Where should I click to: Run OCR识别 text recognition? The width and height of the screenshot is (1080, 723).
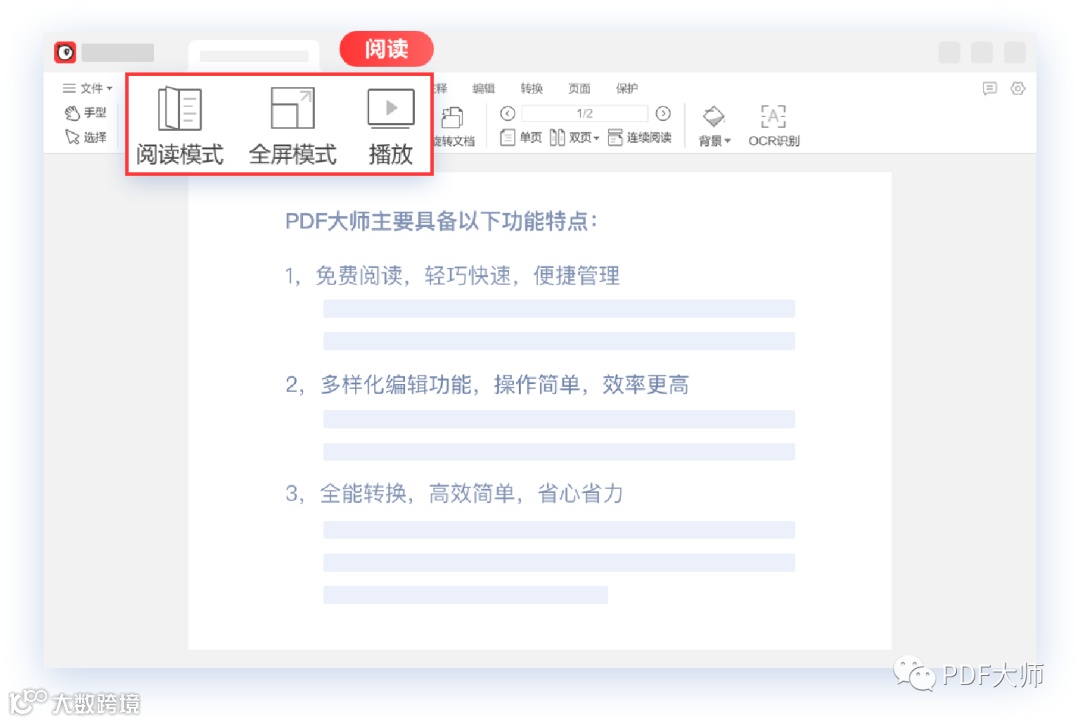773,126
